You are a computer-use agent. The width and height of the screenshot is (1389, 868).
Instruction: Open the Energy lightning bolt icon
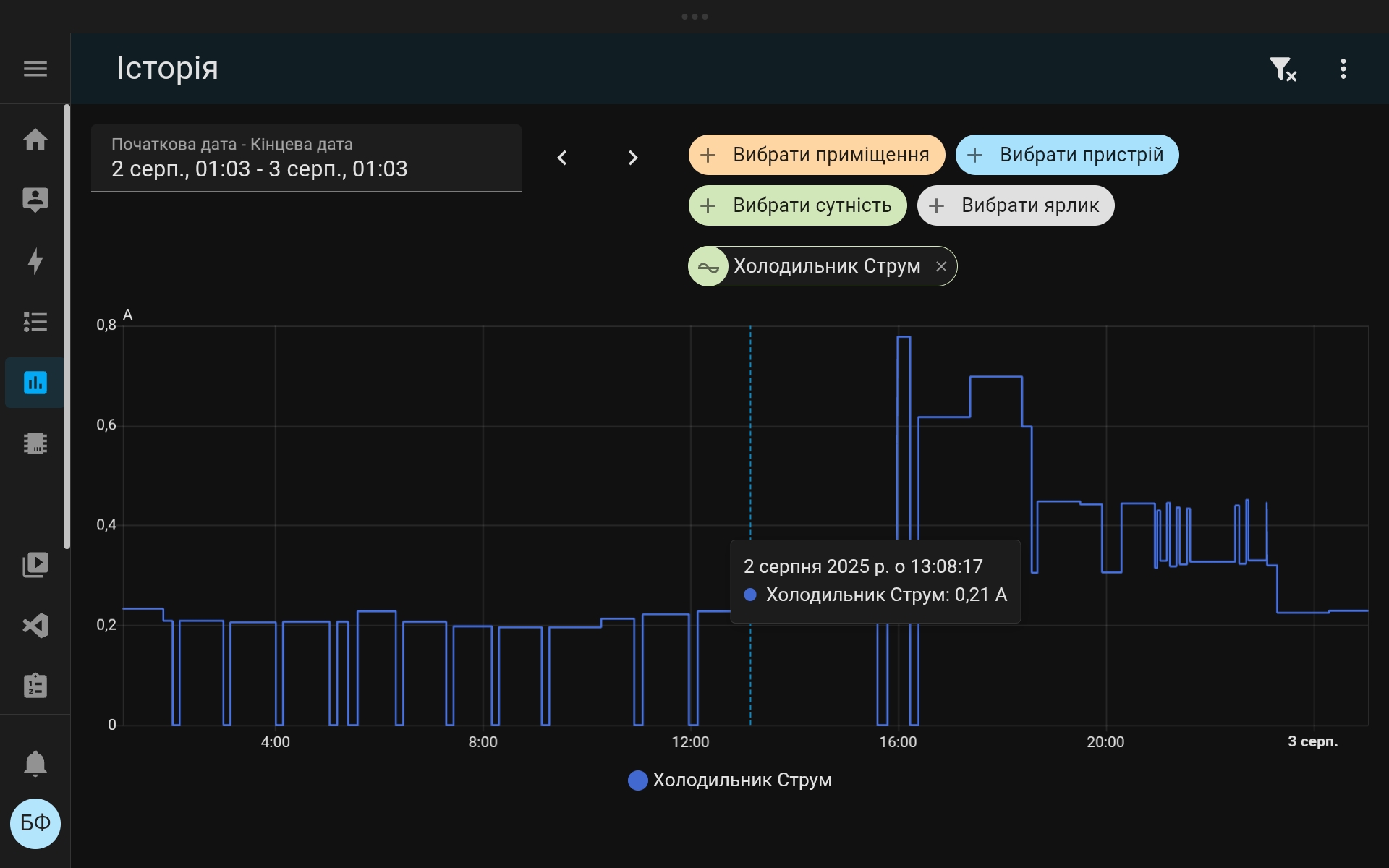coord(35,260)
